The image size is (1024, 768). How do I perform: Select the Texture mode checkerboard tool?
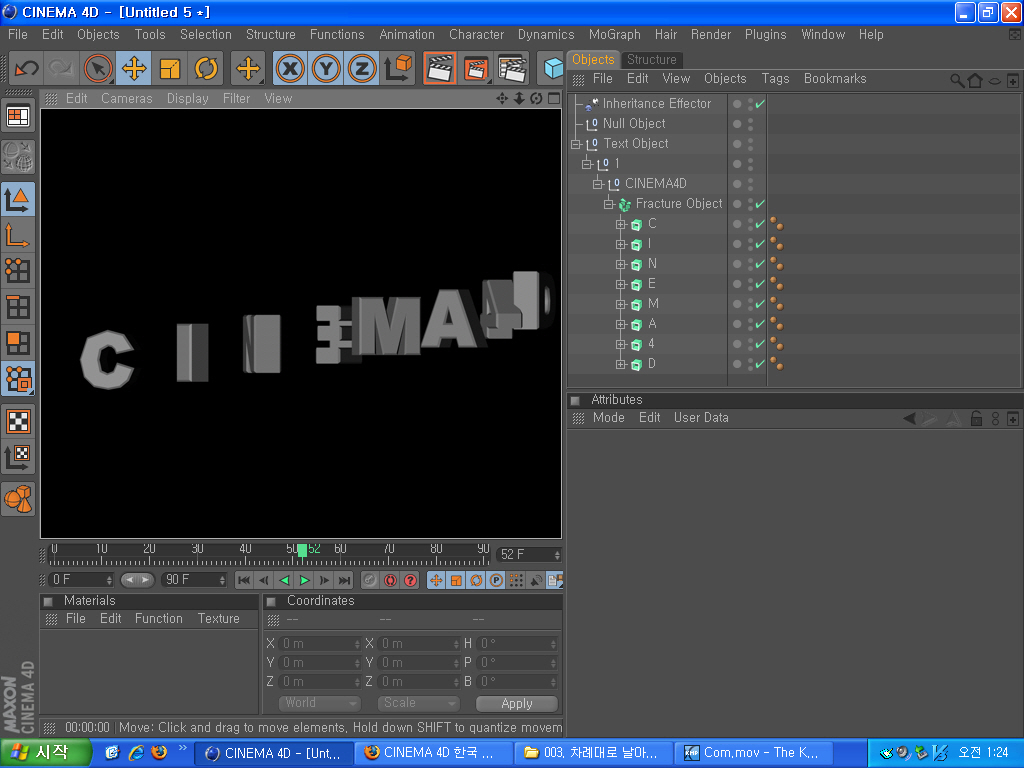click(x=18, y=422)
